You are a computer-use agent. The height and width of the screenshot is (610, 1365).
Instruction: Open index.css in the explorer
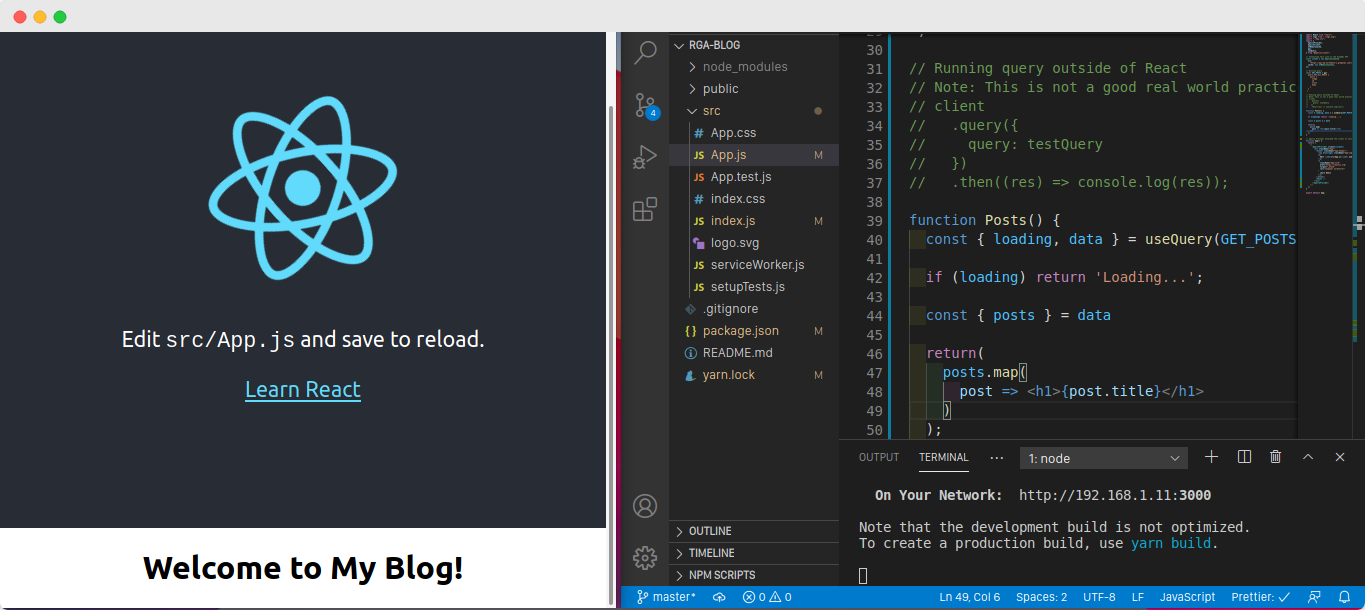point(754,199)
